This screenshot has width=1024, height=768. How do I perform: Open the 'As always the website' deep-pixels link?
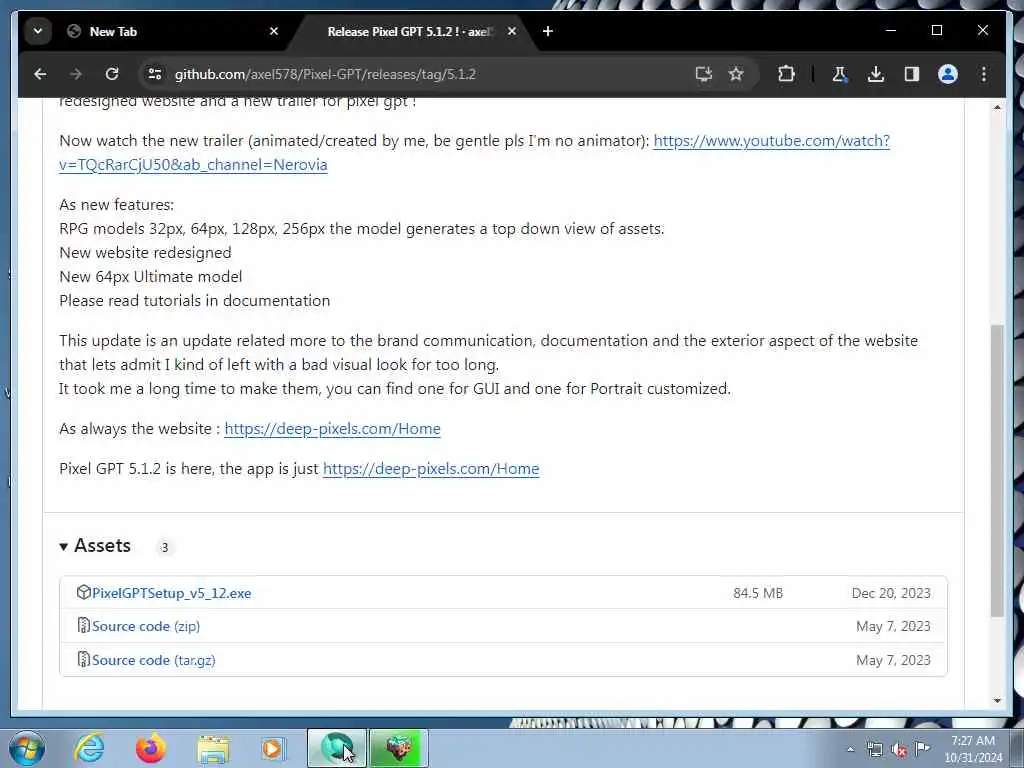(332, 429)
